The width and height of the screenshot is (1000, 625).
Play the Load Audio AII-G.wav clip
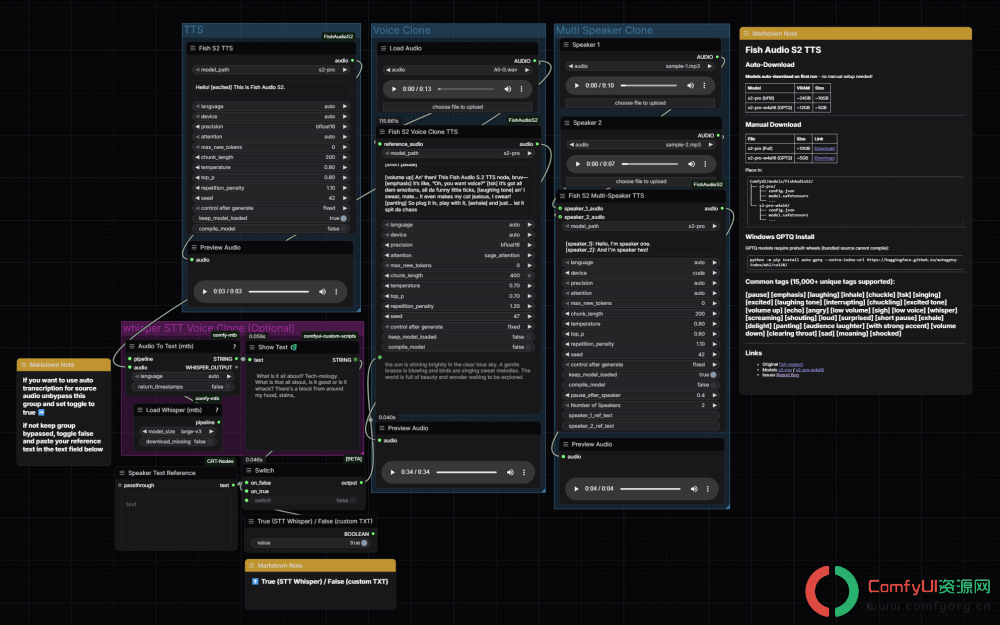(x=394, y=89)
